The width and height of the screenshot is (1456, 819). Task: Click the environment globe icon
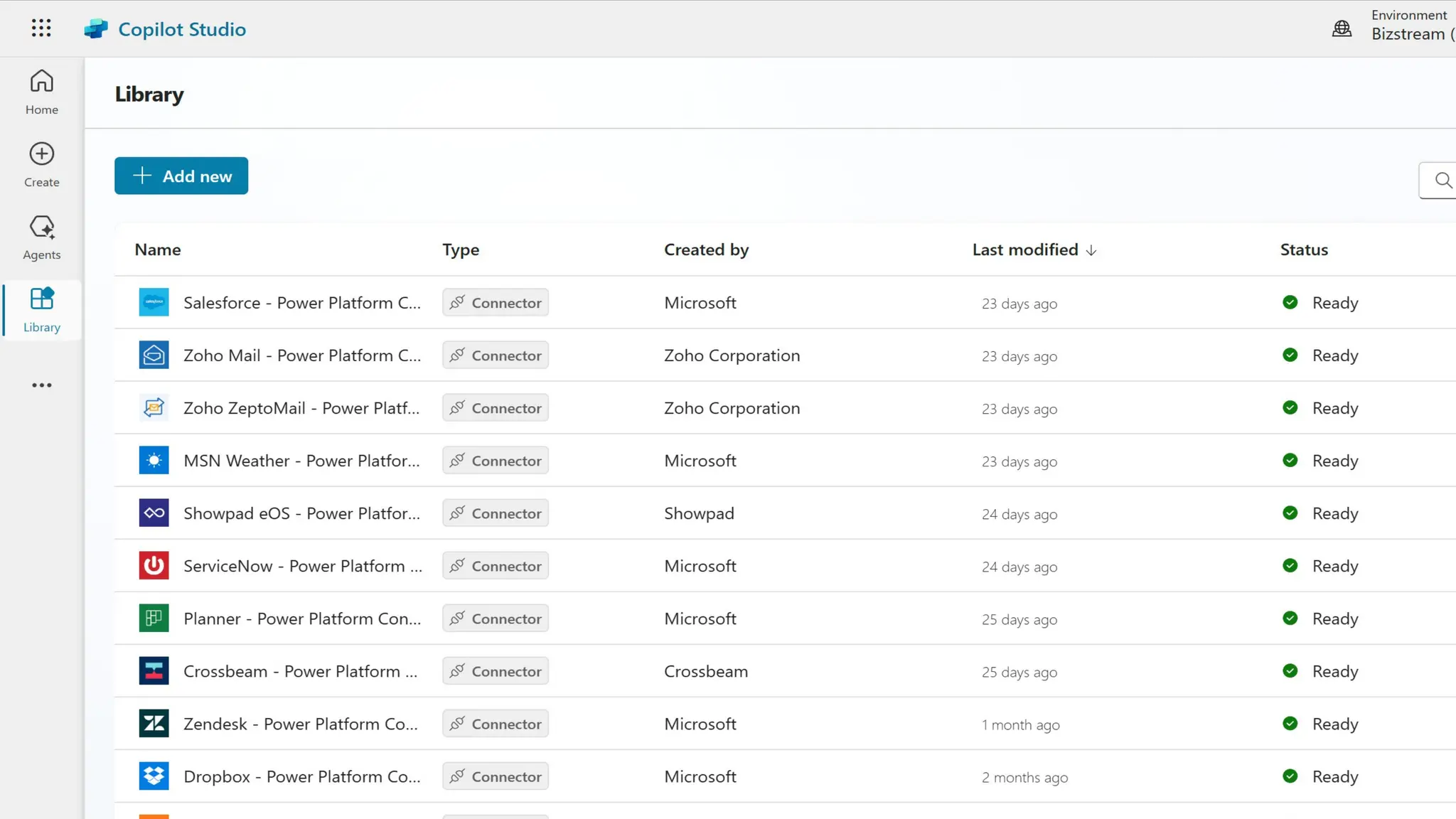click(x=1342, y=28)
